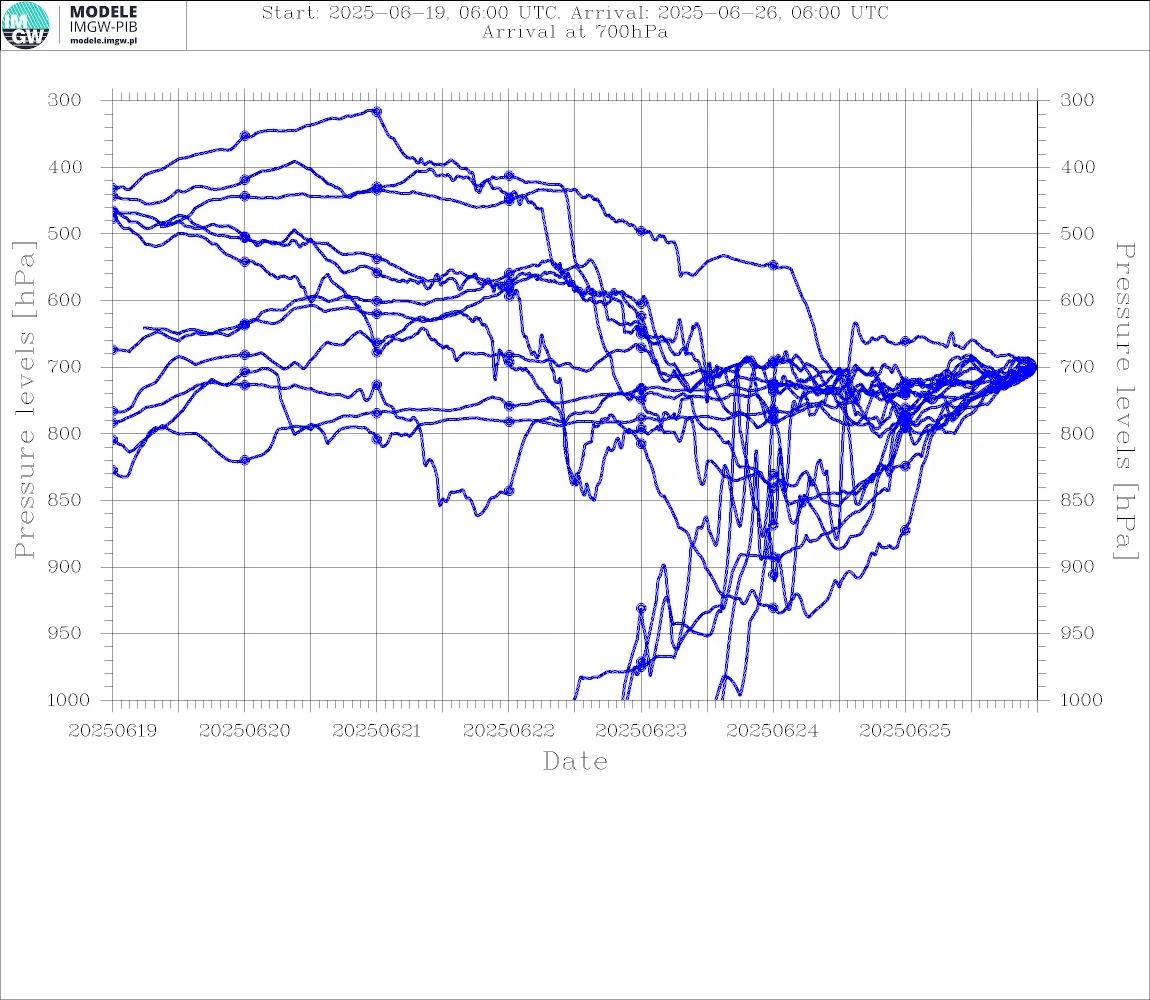This screenshot has width=1150, height=1000.
Task: Click the 'Date' x-axis title
Action: [x=575, y=761]
